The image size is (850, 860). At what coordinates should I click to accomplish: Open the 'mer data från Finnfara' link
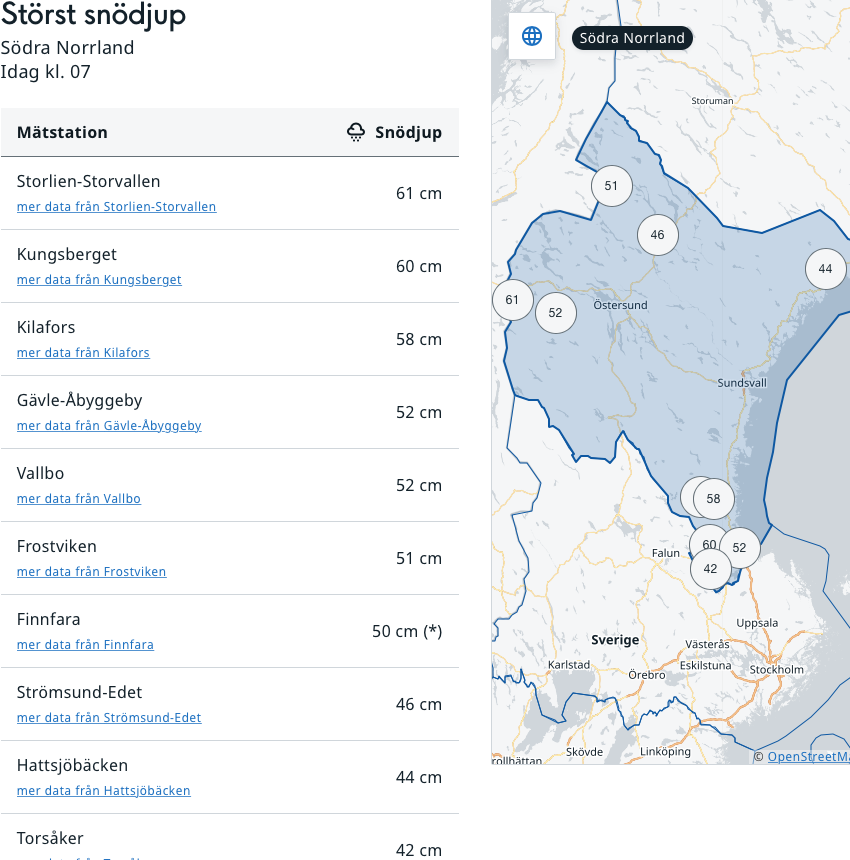tap(85, 645)
